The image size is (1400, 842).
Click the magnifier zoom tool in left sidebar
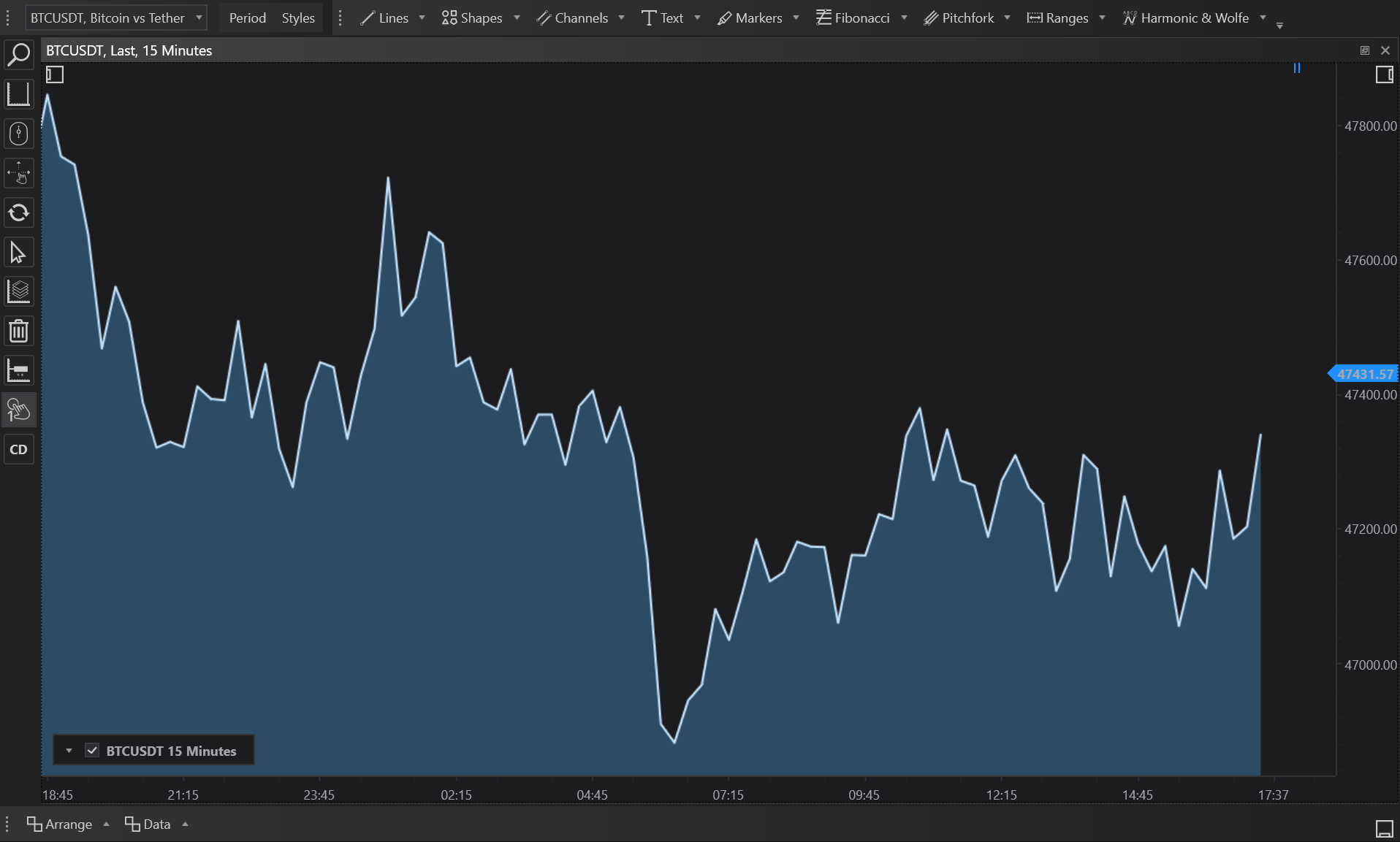[x=18, y=55]
